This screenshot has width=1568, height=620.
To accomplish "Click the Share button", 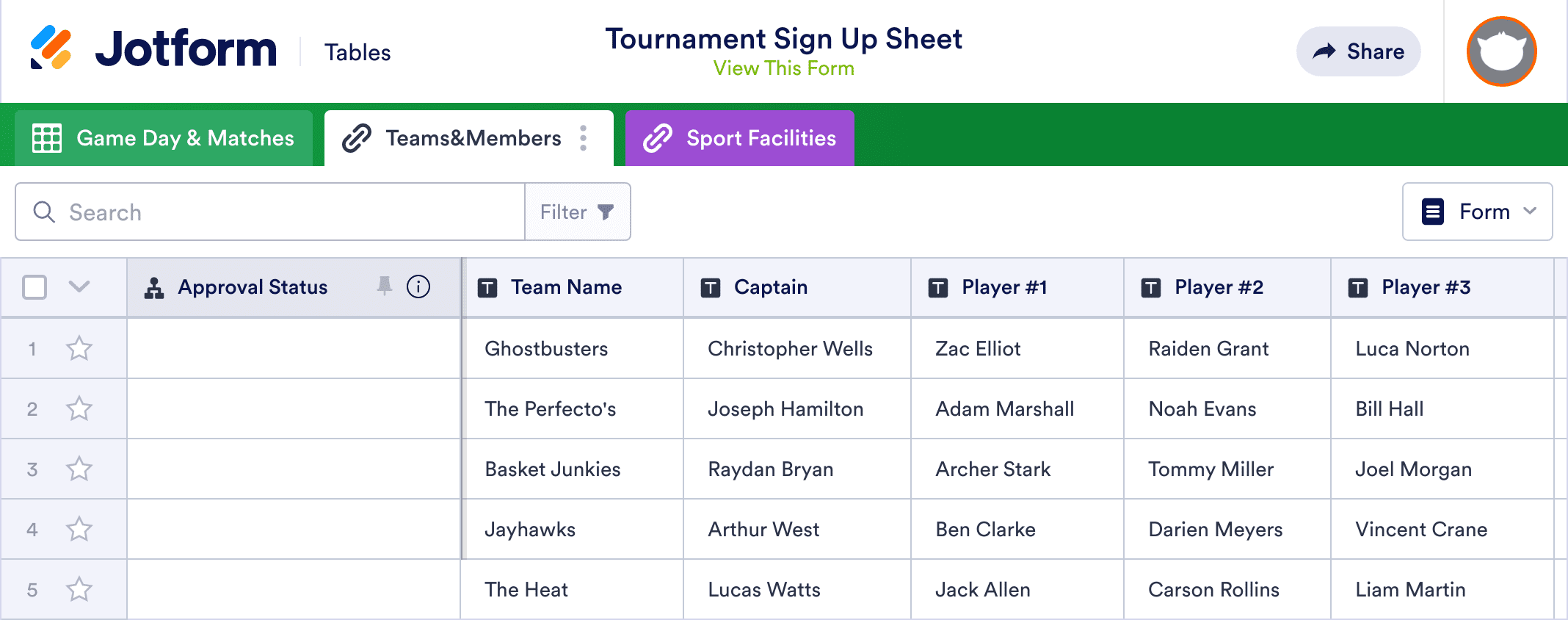I will click(1358, 51).
